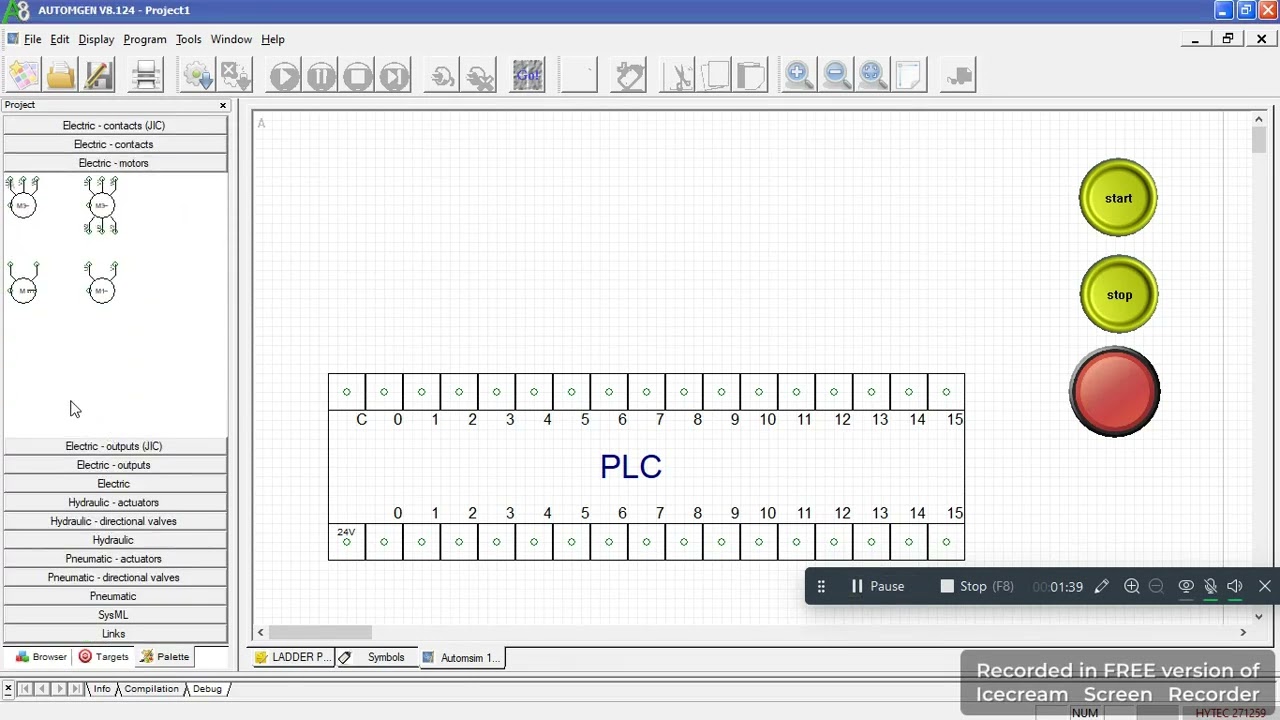Image resolution: width=1280 pixels, height=720 pixels.
Task: Expand Electric - outputs palette section
Action: click(x=114, y=465)
